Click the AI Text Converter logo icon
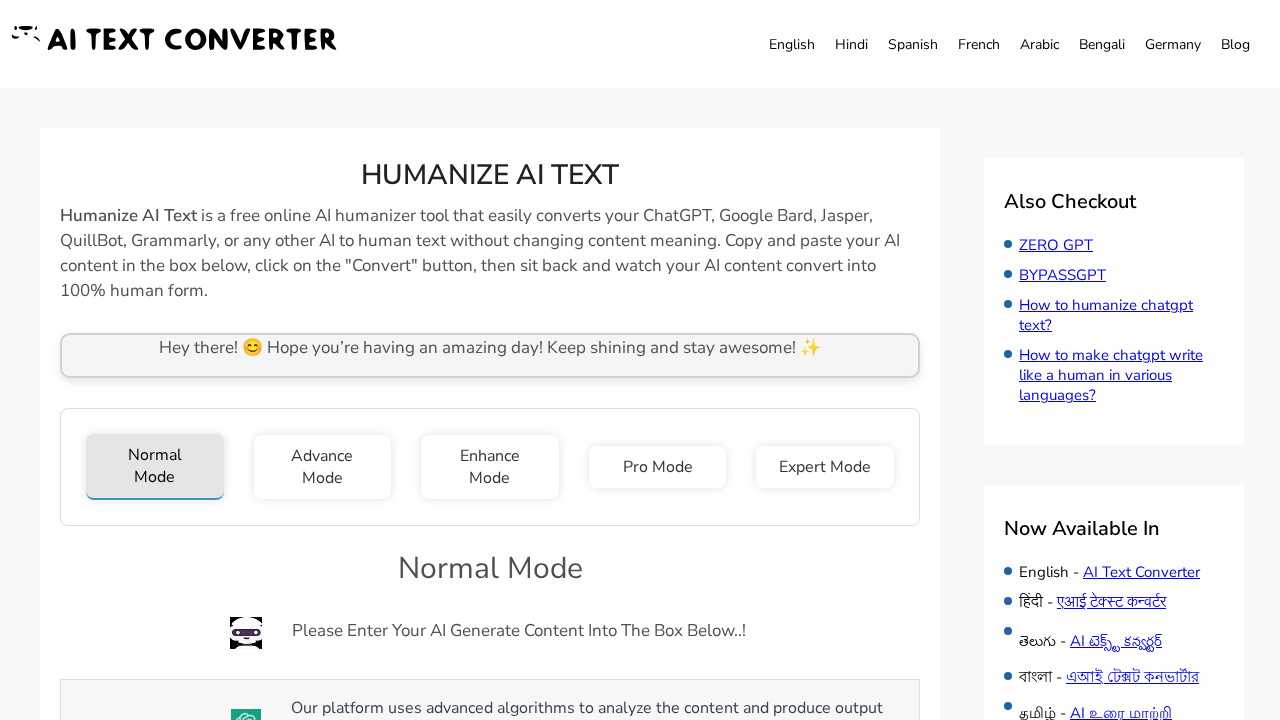Image resolution: width=1280 pixels, height=720 pixels. click(x=25, y=33)
